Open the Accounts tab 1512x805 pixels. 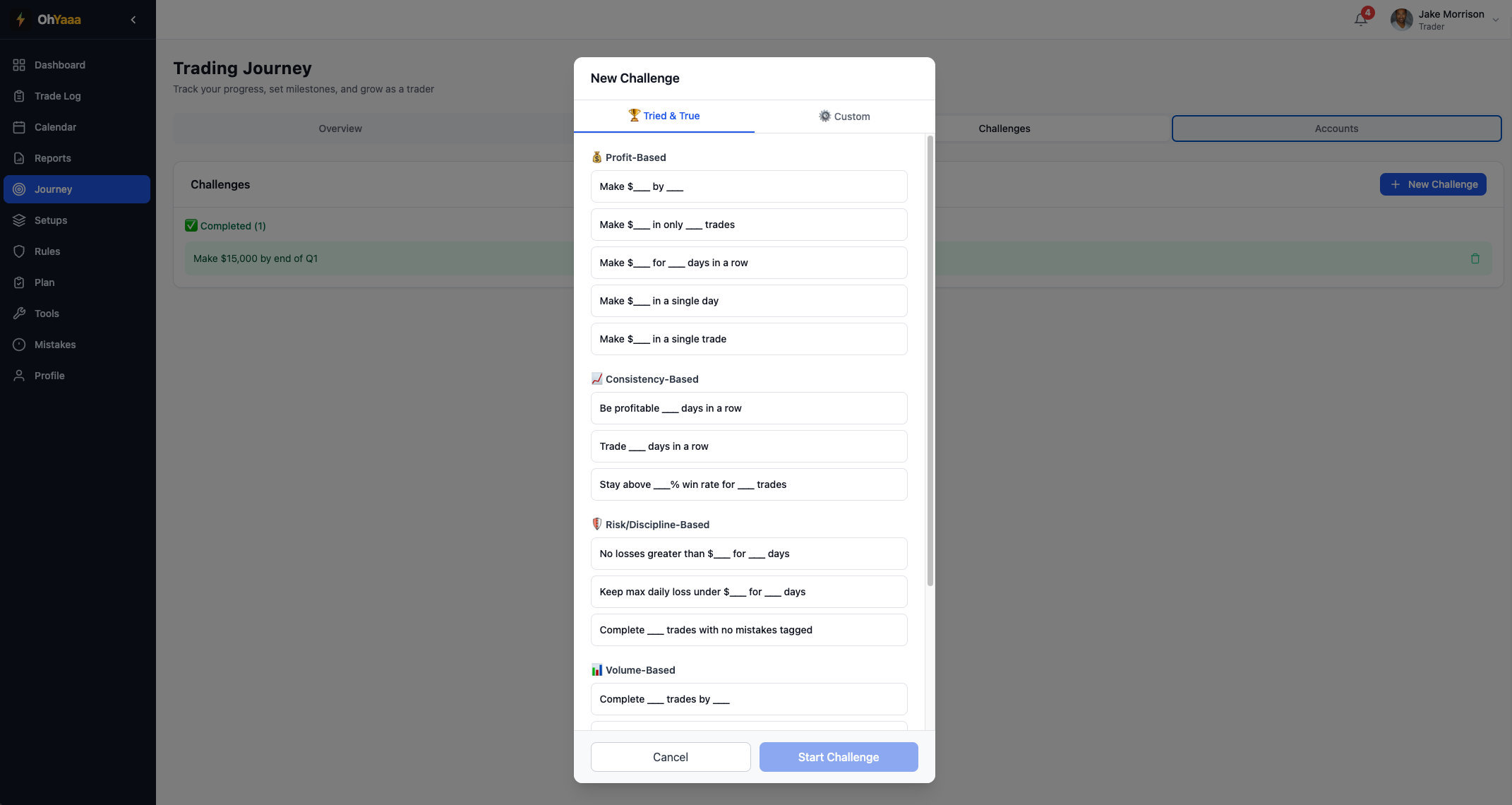(x=1336, y=129)
